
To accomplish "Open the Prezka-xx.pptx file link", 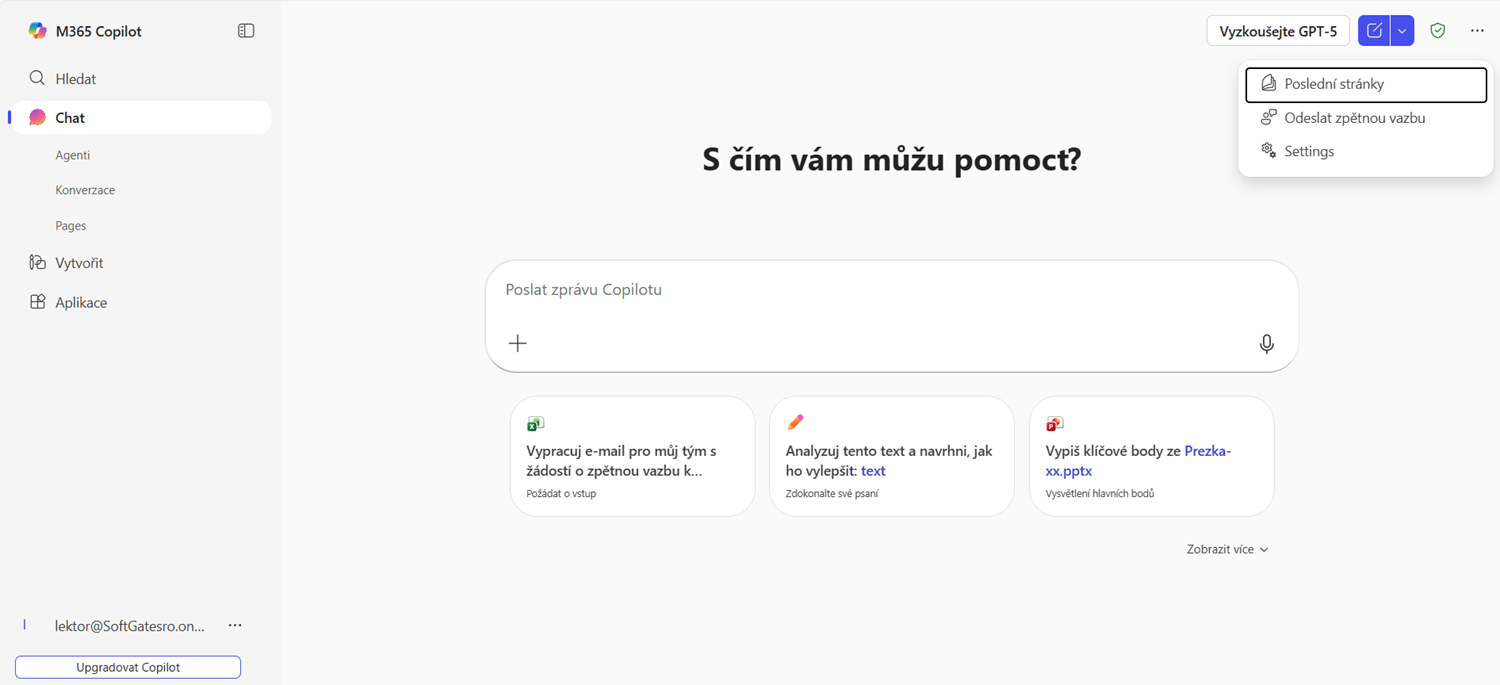I will 1207,451.
